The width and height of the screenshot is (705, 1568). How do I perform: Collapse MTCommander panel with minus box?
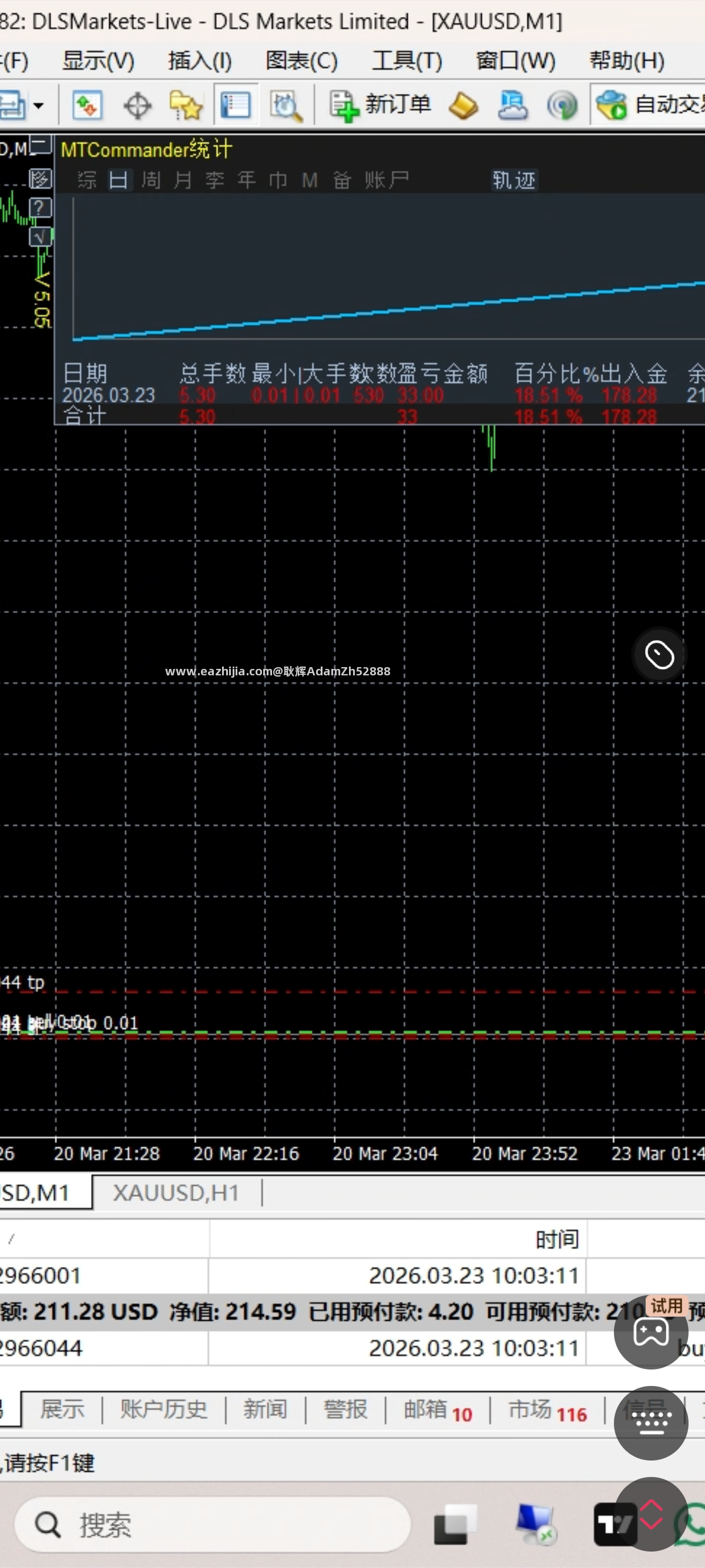[x=40, y=146]
